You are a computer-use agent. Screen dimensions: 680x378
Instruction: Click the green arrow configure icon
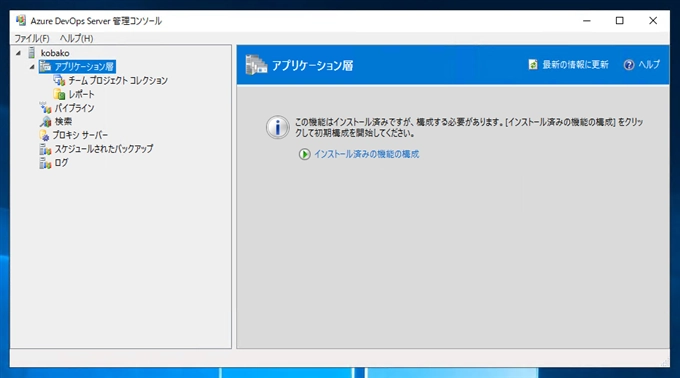(304, 154)
